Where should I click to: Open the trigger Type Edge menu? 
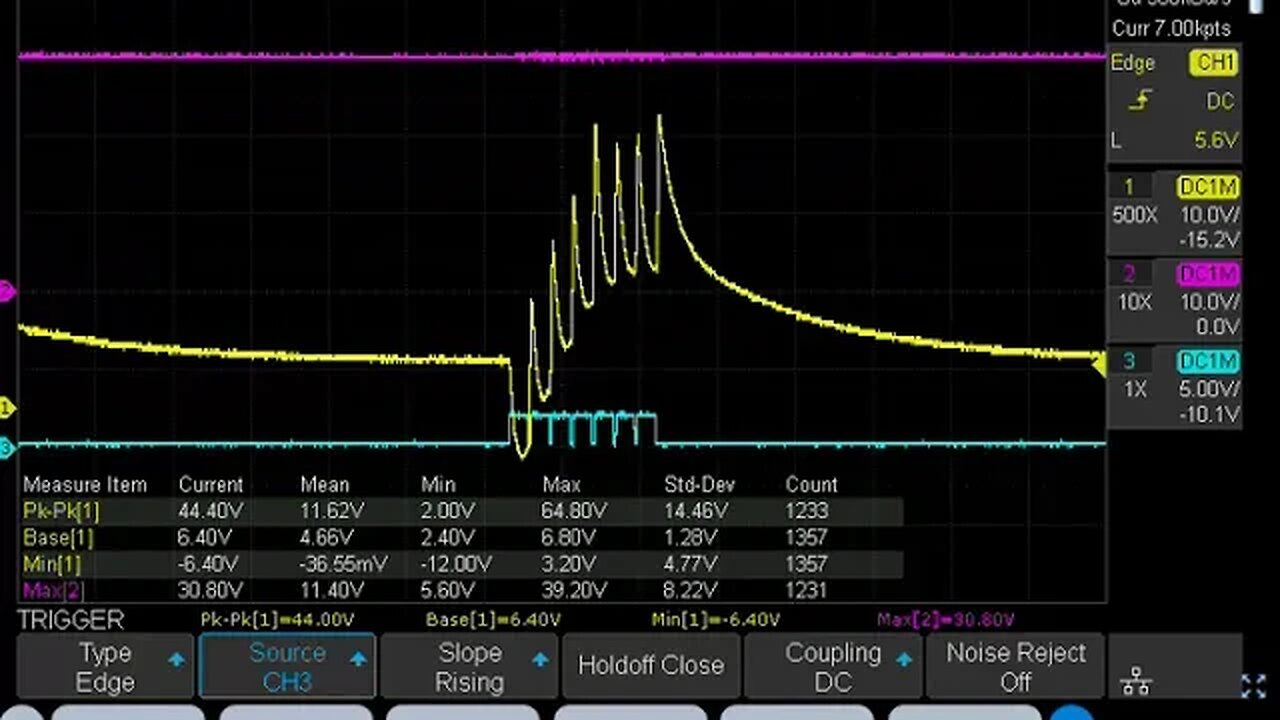[x=105, y=667]
